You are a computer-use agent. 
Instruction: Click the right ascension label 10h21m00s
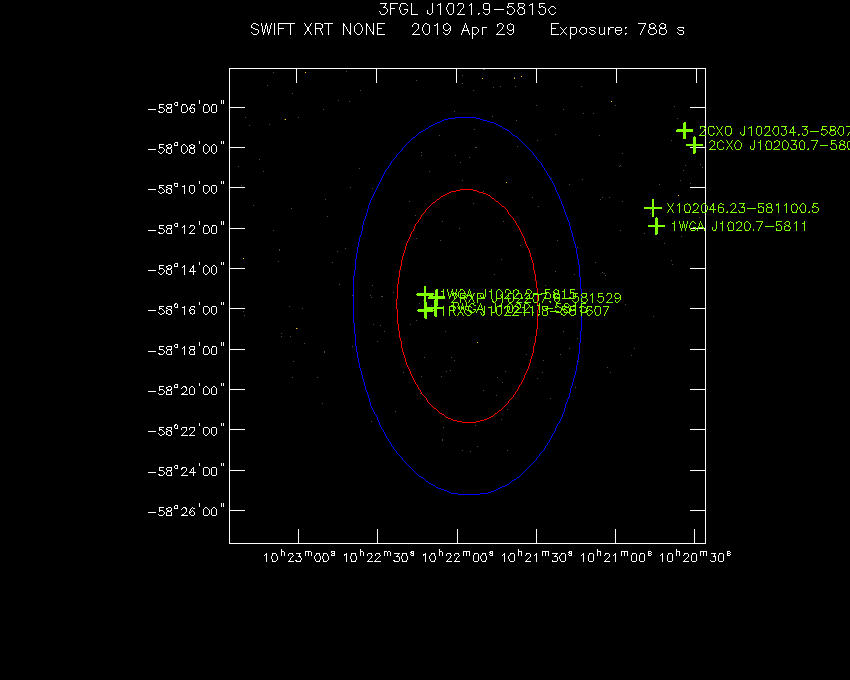(616, 557)
